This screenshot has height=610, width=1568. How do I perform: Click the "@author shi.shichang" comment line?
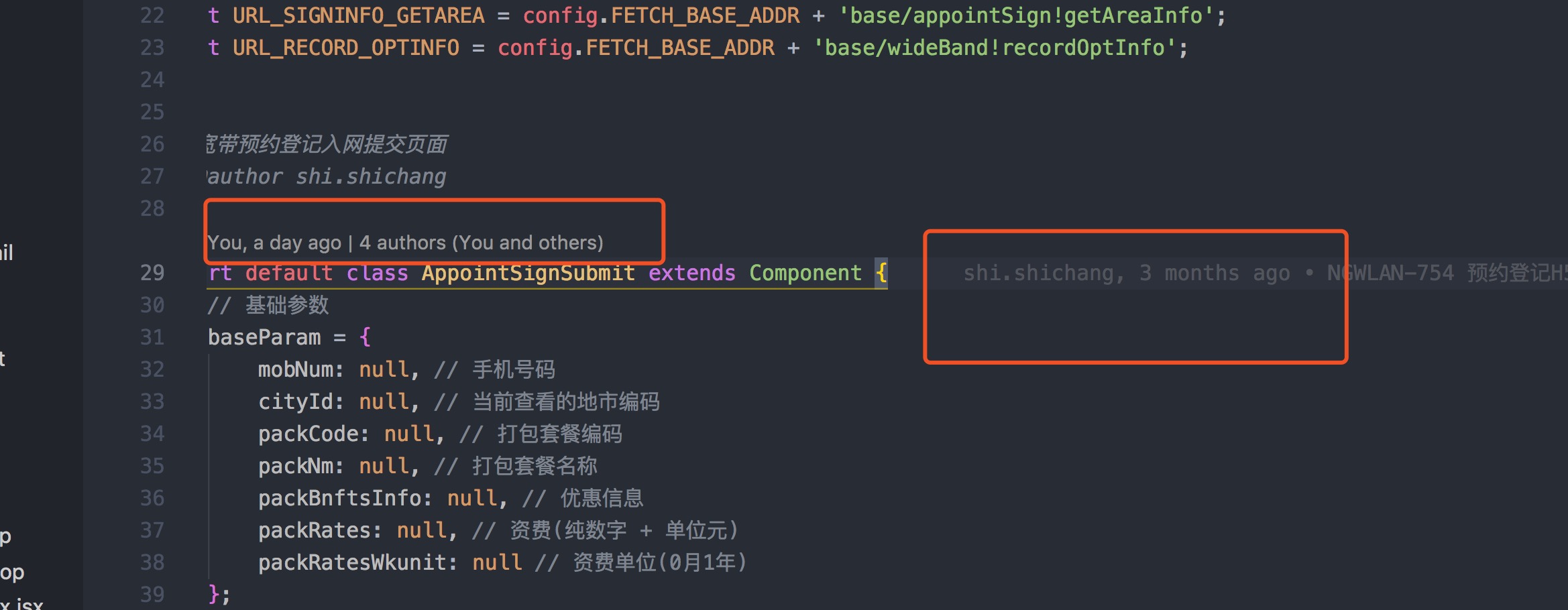click(x=327, y=176)
